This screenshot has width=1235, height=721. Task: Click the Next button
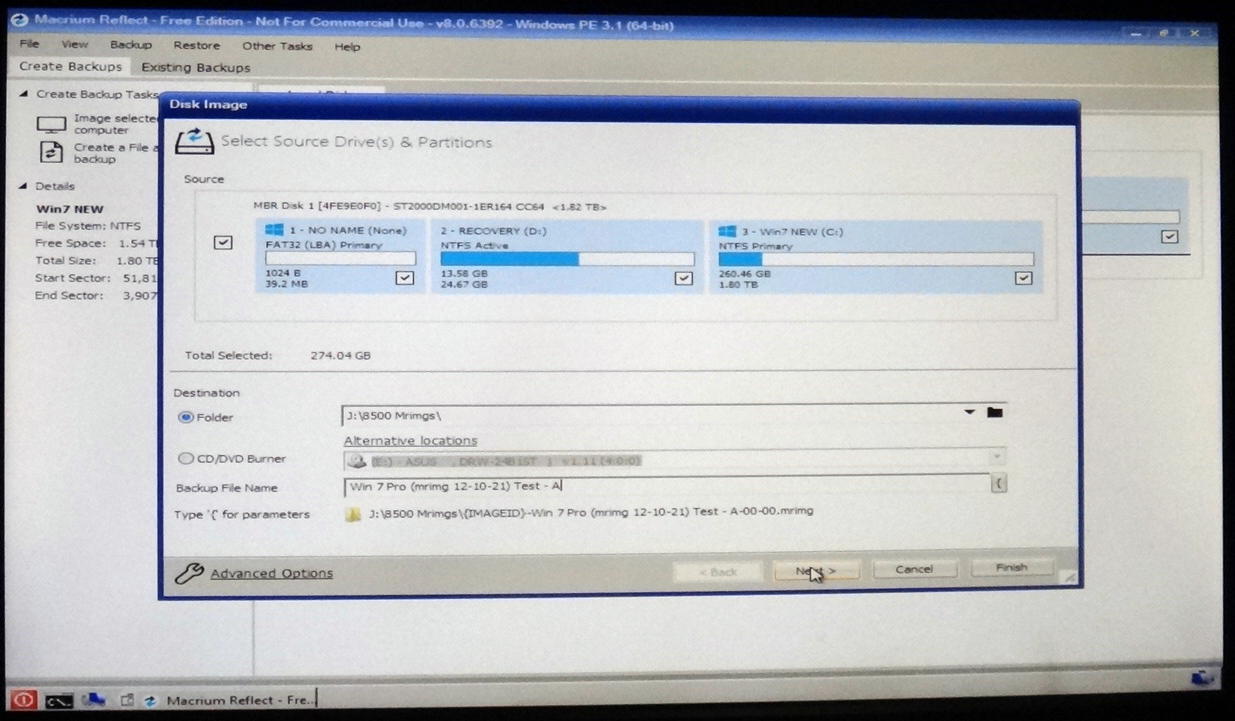[816, 570]
